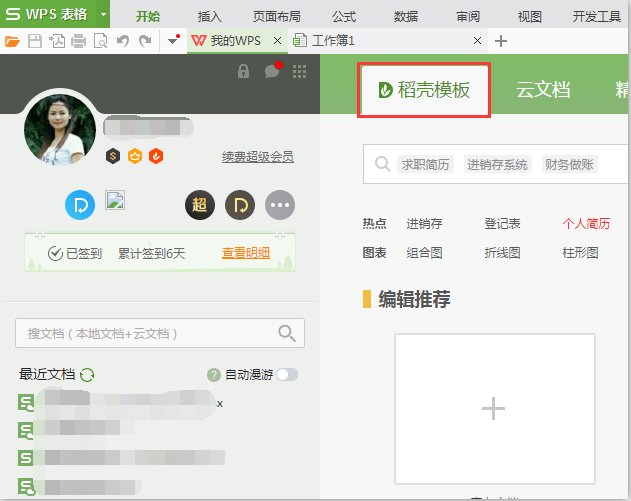Viewport: 631px width, 501px height.
Task: Export to PDF toolbar icon
Action: [x=57, y=41]
